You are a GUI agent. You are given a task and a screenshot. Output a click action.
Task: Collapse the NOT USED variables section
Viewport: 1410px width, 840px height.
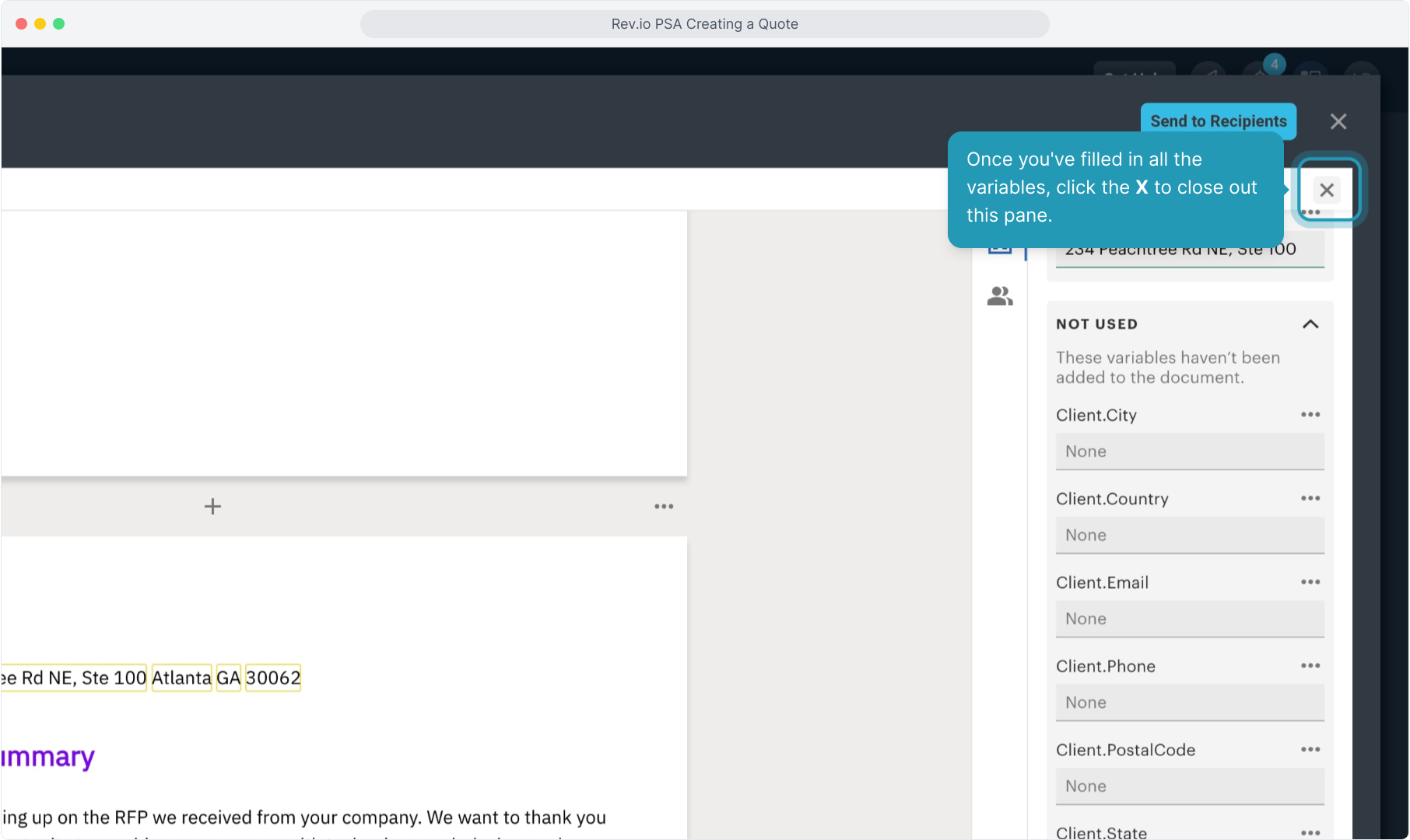(x=1310, y=324)
